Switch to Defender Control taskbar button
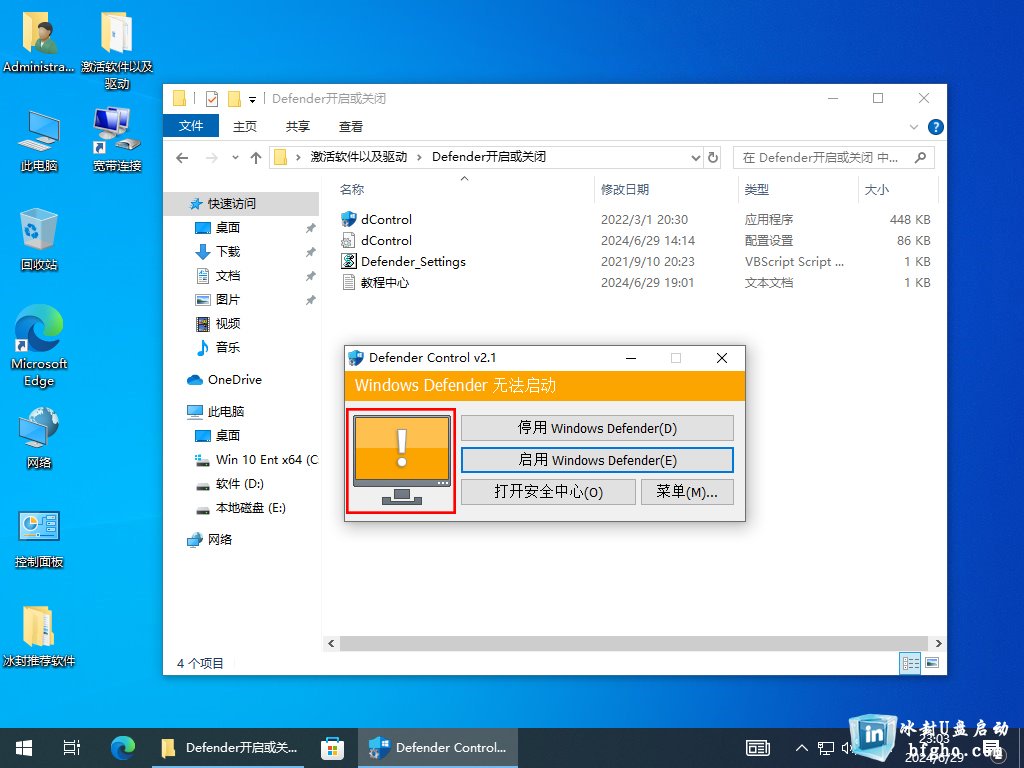 coord(438,748)
